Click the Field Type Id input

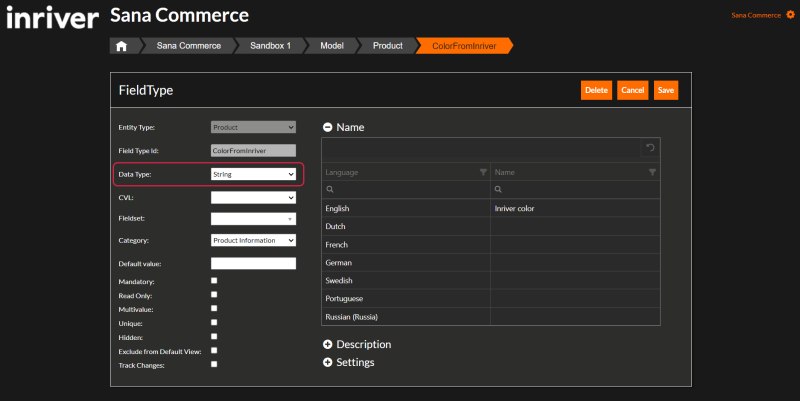tap(253, 151)
